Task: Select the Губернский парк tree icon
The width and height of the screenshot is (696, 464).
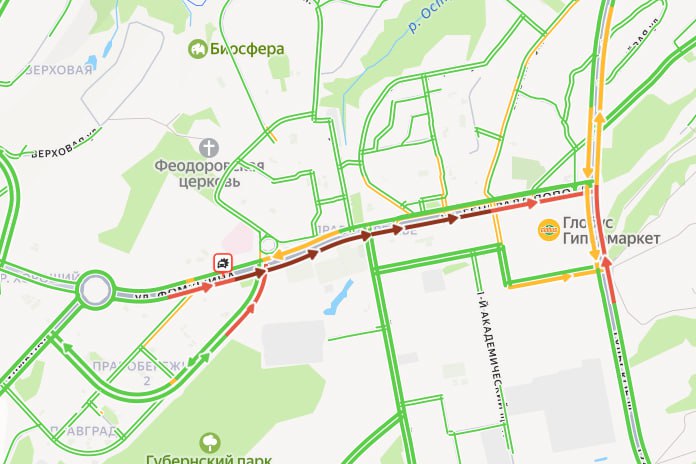Action: pos(210,443)
